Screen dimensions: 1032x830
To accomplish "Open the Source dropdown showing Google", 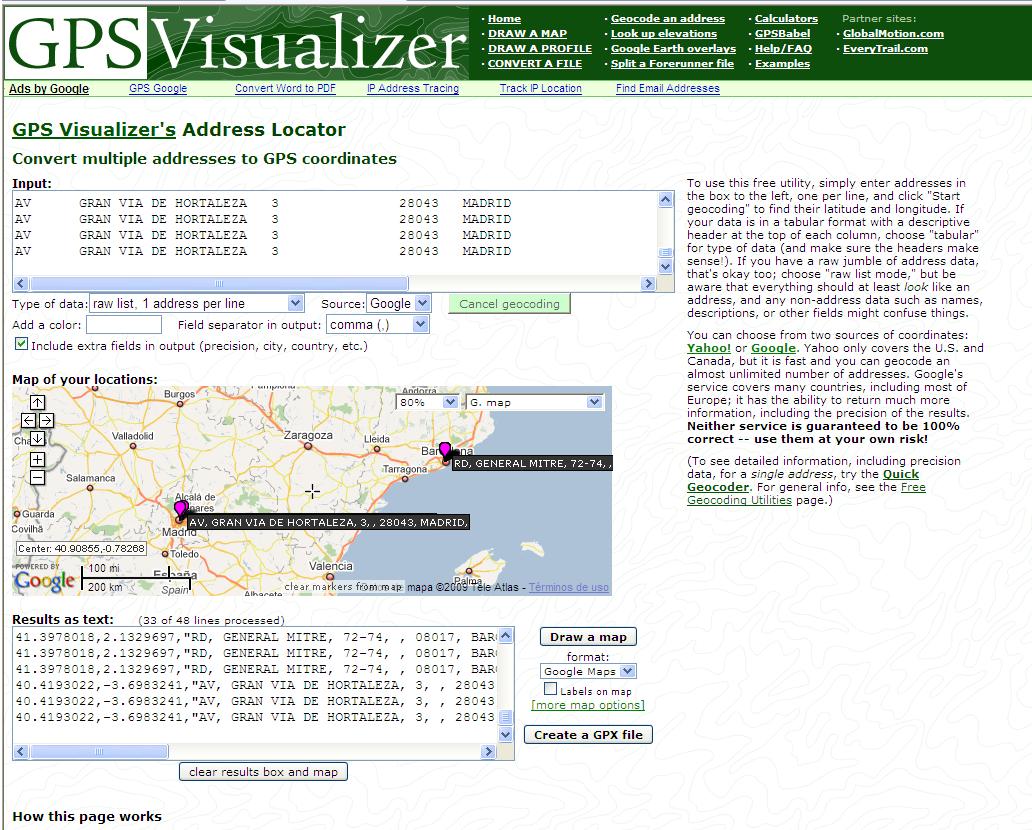I will [x=398, y=303].
